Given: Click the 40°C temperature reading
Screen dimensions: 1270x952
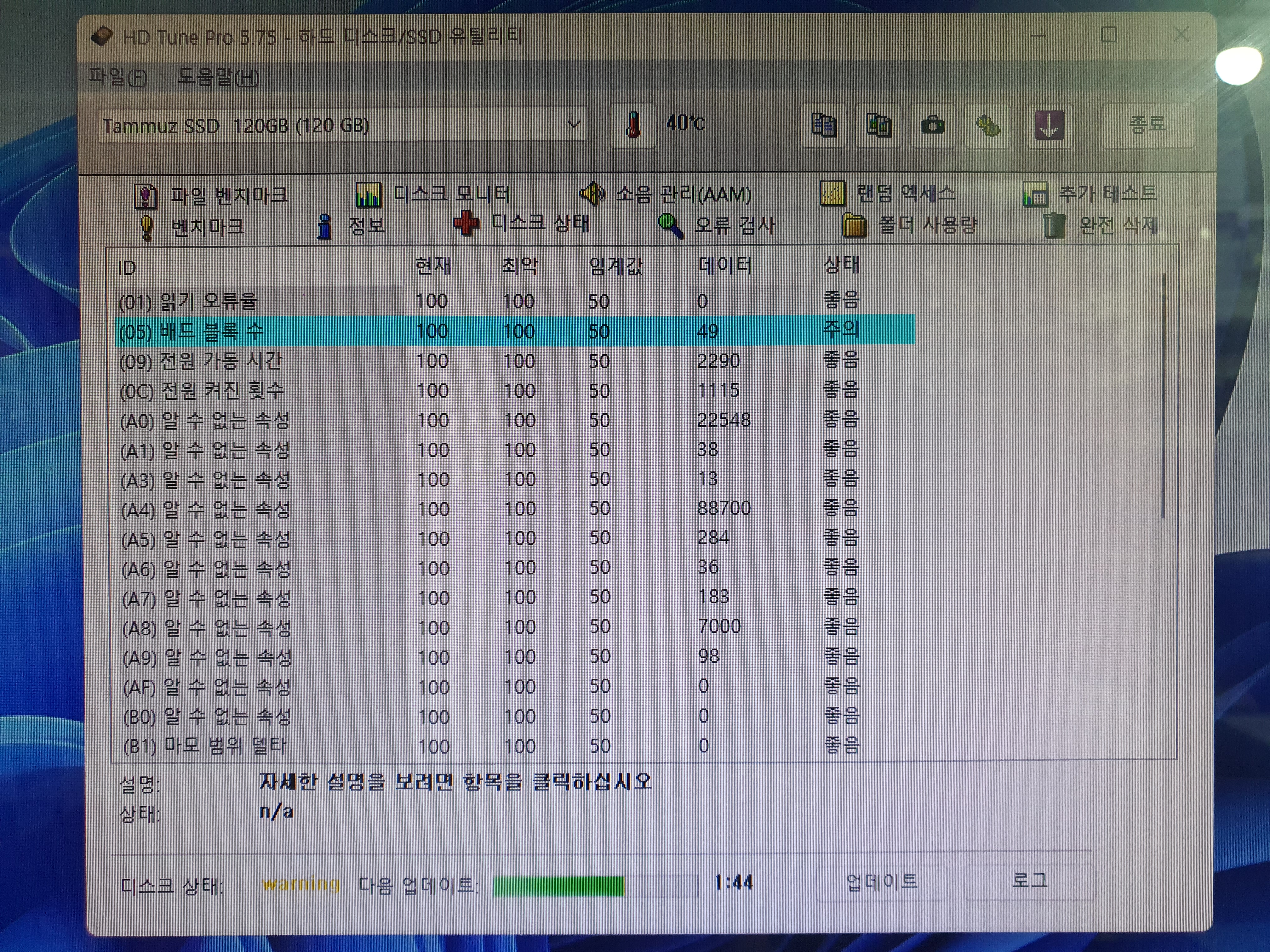Looking at the screenshot, I should point(685,123).
